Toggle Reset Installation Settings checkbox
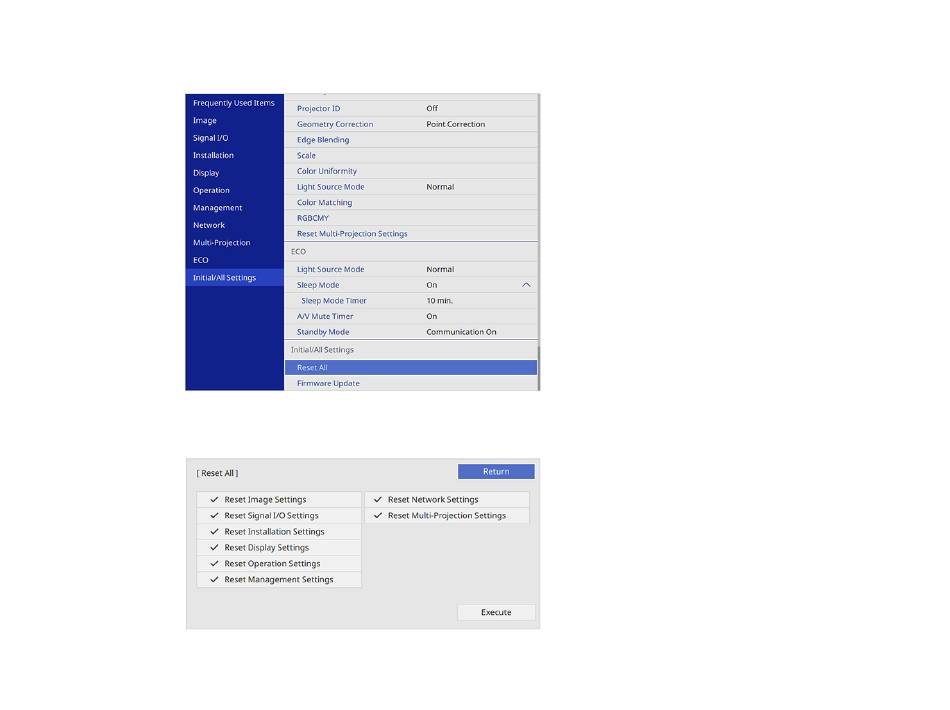Viewport: 950px width, 710px height. pos(279,532)
